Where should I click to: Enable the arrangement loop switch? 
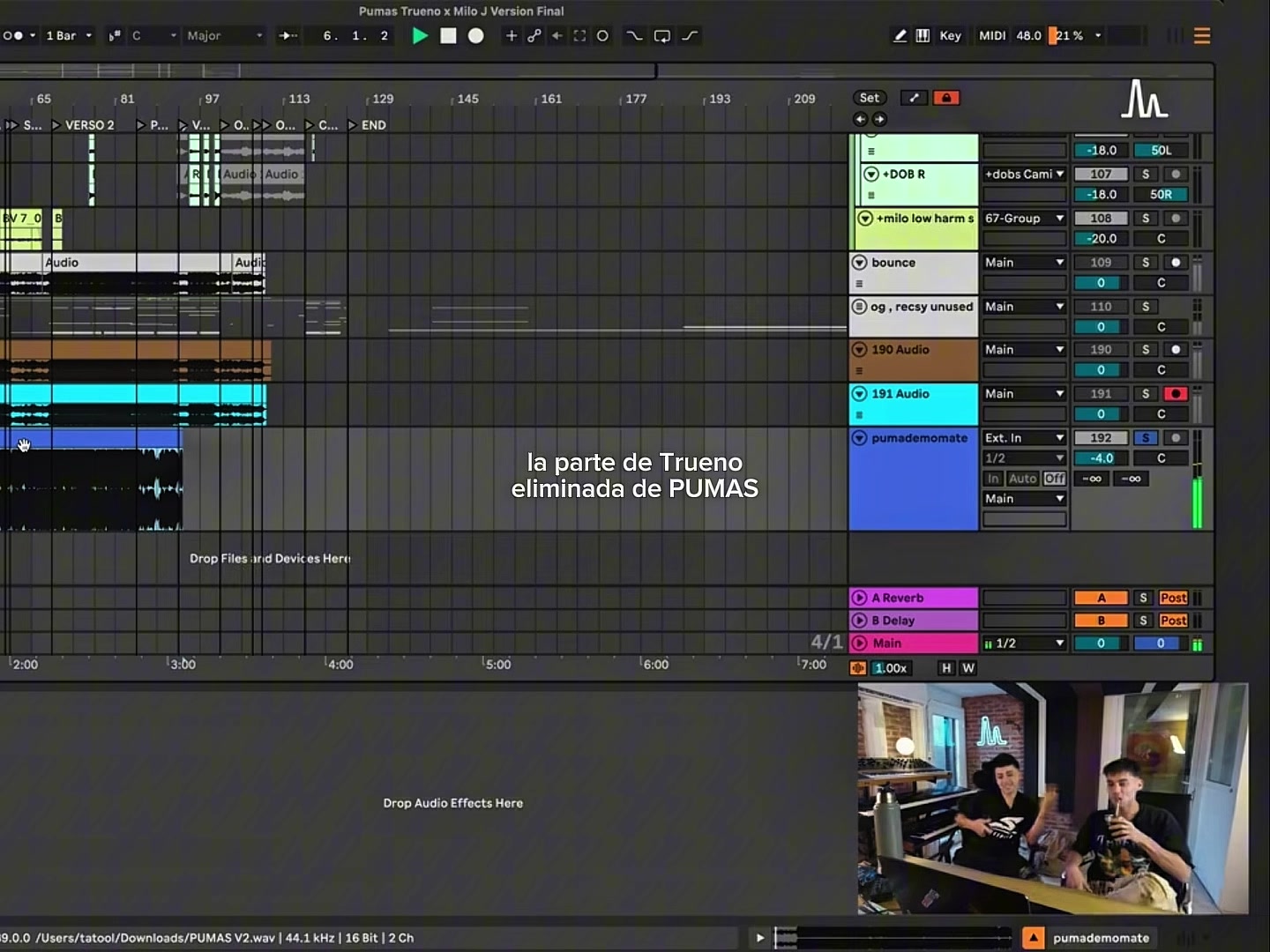[662, 36]
